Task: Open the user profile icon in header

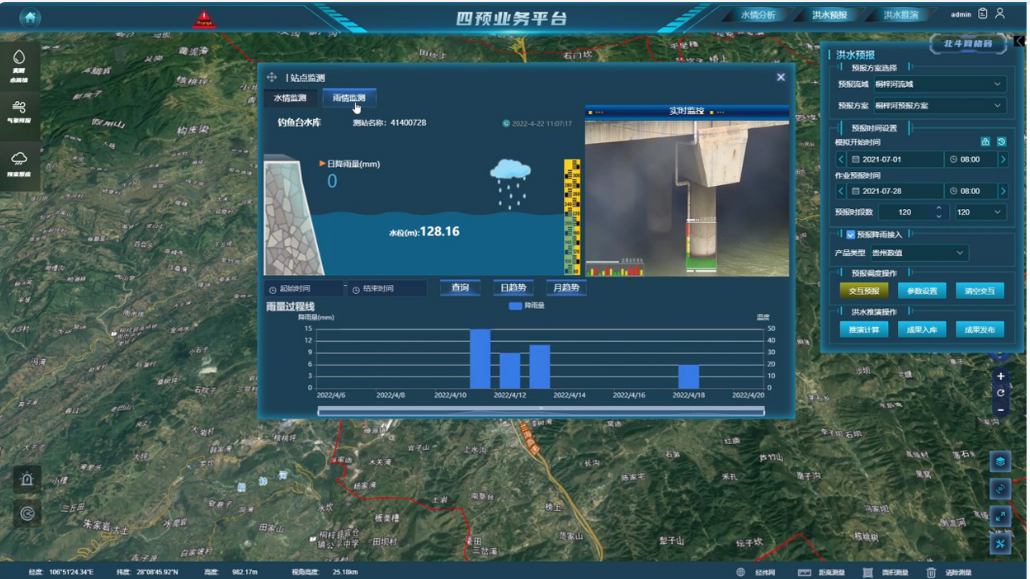Action: coord(1000,13)
